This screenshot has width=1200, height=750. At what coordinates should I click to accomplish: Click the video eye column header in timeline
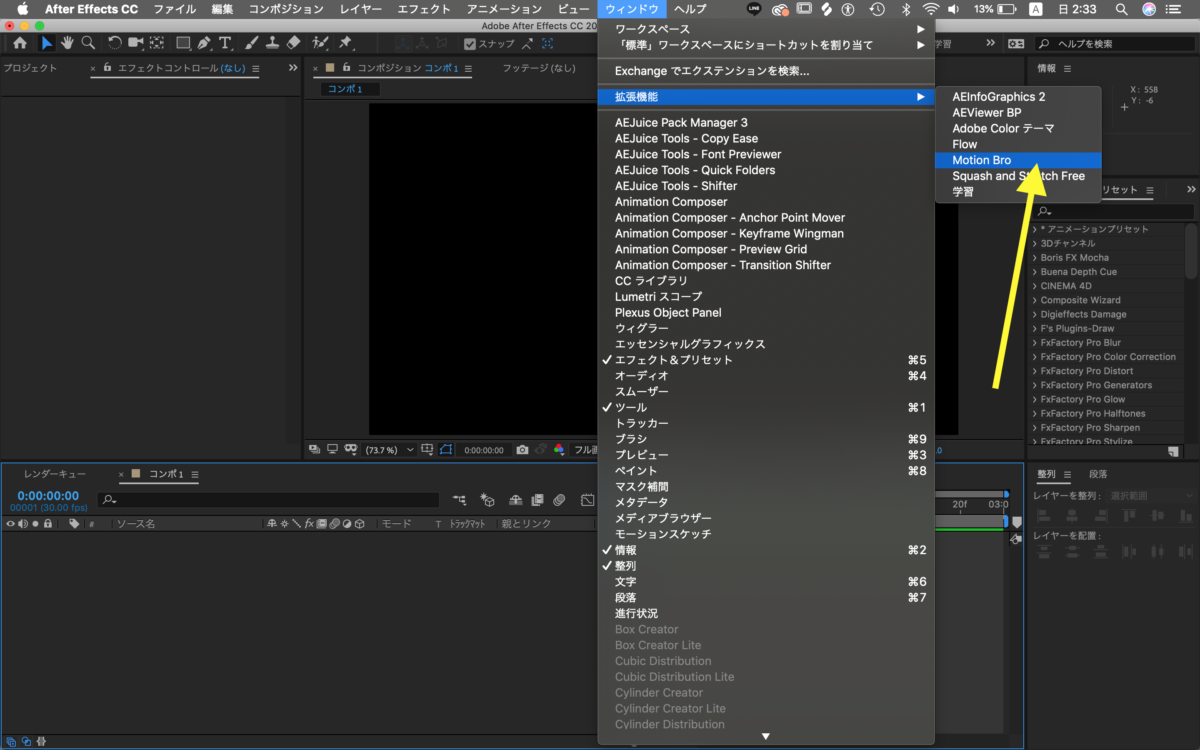[11, 523]
